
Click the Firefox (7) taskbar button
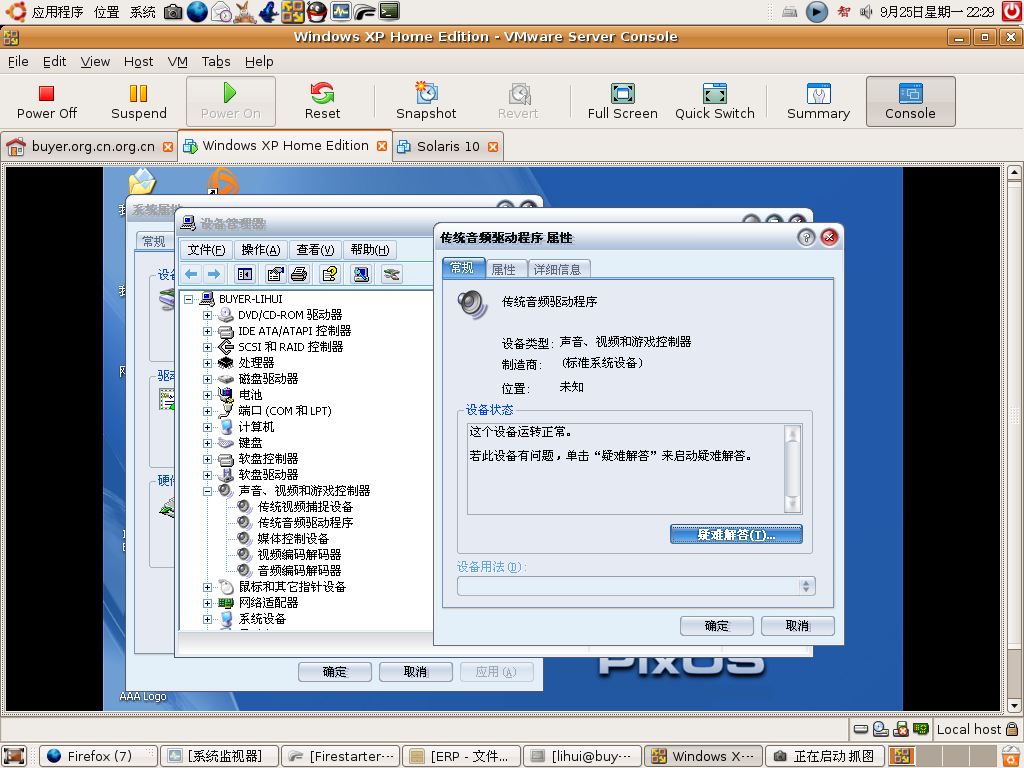click(x=99, y=756)
